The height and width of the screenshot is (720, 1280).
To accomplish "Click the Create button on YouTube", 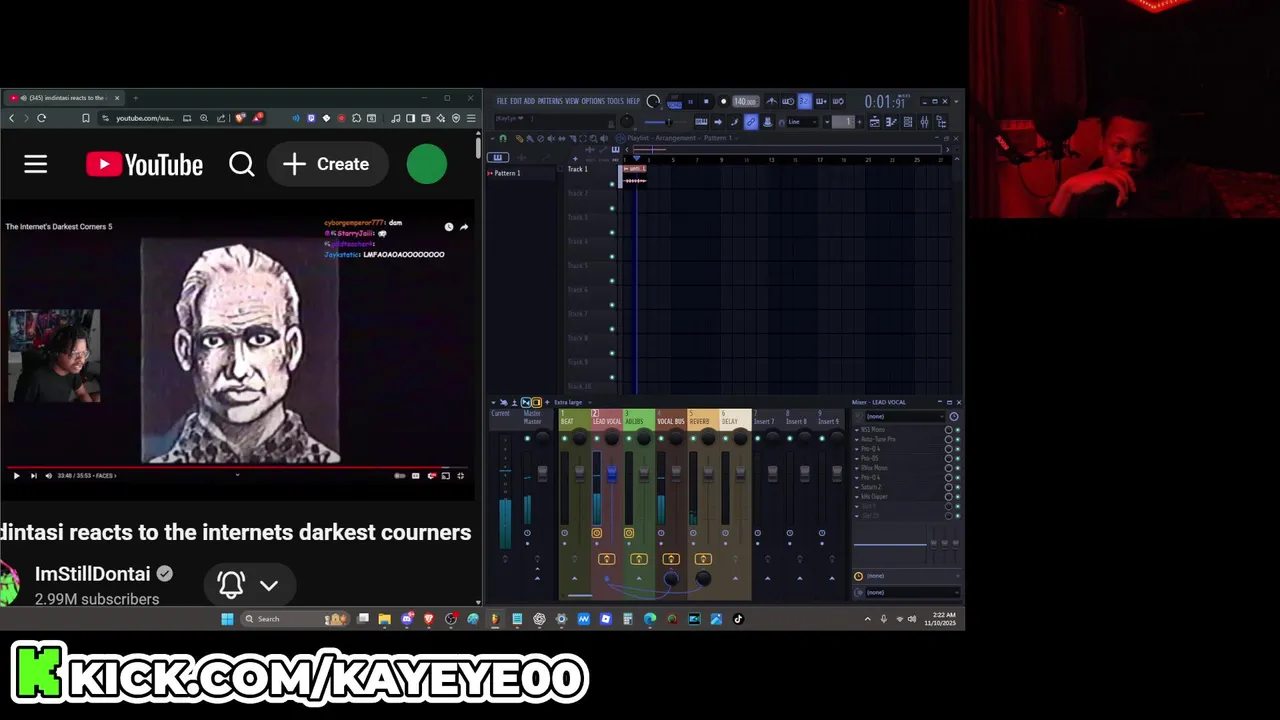I will 327,164.
